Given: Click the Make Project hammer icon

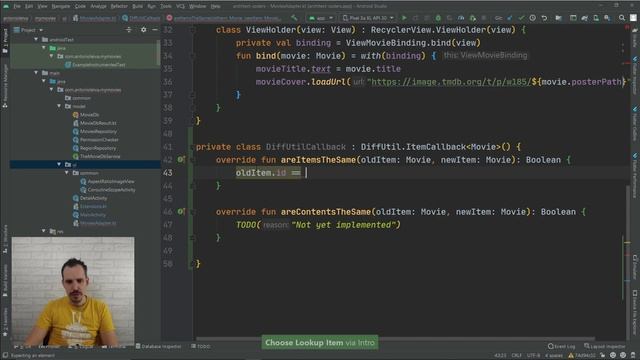Looking at the screenshot, I should click(294, 18).
